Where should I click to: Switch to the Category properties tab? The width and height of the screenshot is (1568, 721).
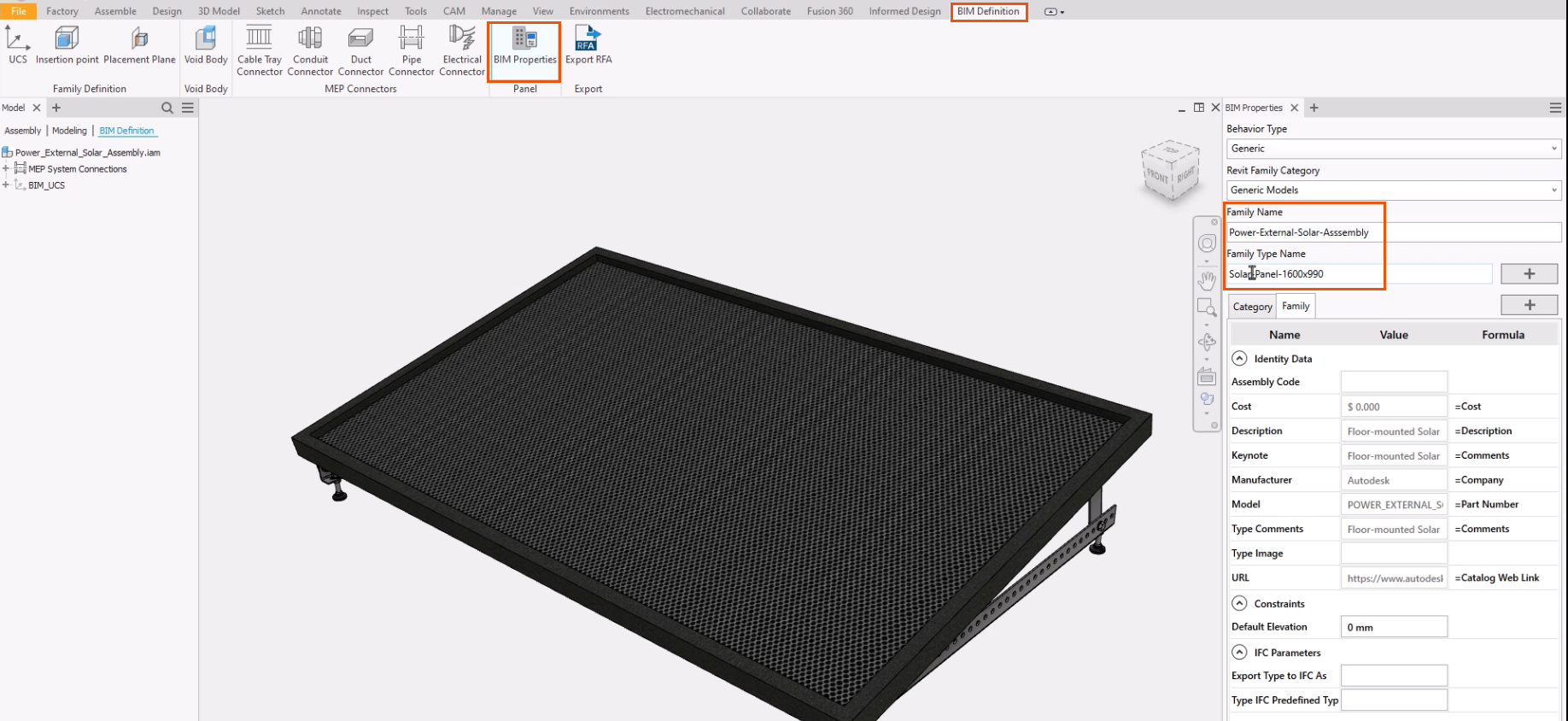pos(1252,307)
